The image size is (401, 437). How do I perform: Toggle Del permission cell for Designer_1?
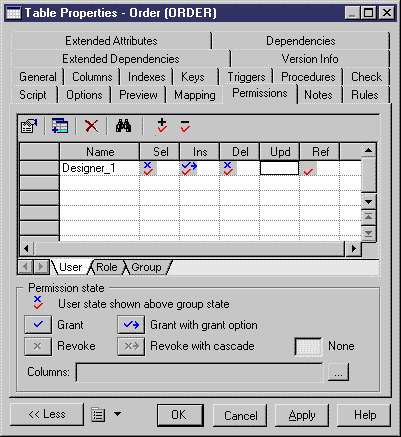[x=239, y=168]
